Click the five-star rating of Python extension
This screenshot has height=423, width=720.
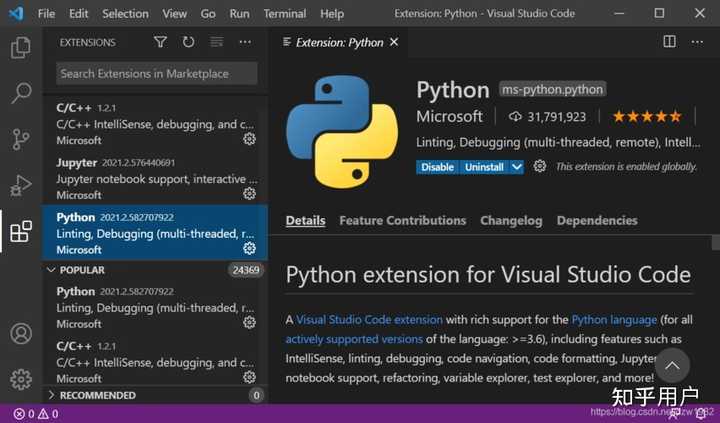647,117
